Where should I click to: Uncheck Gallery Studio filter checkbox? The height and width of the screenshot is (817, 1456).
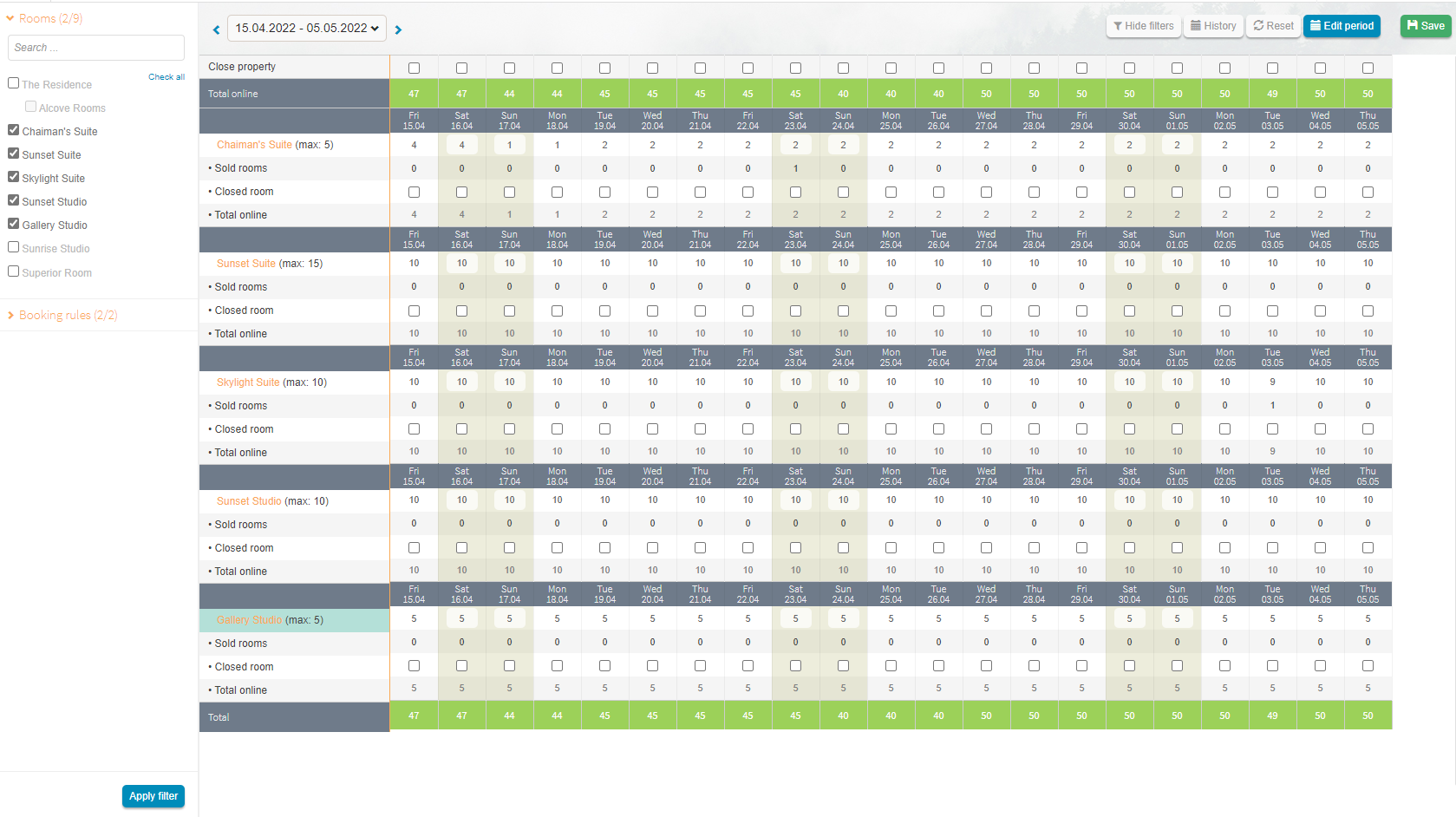[13, 224]
